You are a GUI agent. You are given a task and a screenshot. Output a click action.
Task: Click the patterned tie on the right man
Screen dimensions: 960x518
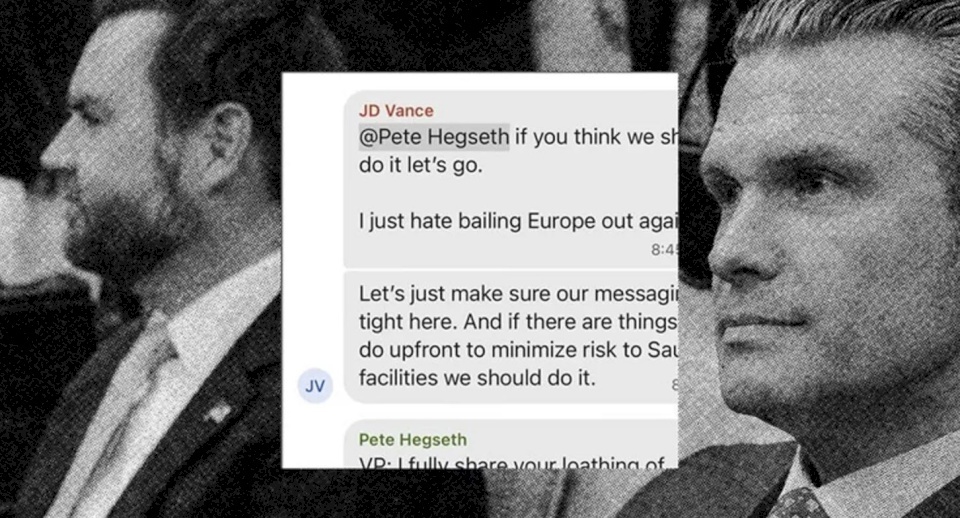796,503
